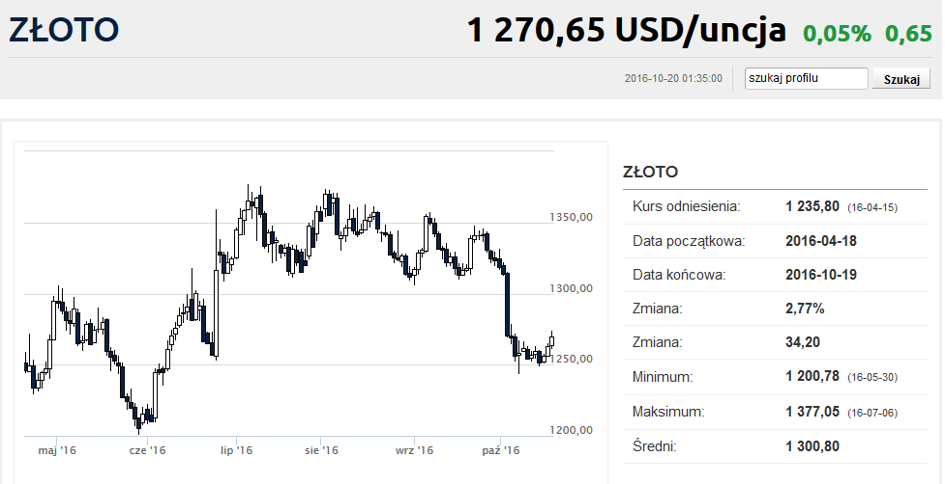Click the 'cze '16' axis label

pos(147,450)
